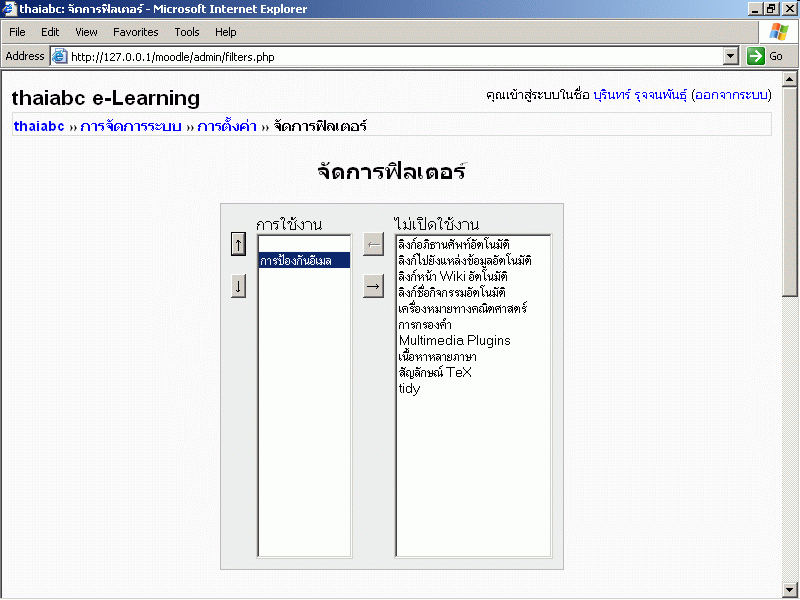Click the right arrow to disable filter
Image resolution: width=800 pixels, height=600 pixels.
coord(373,287)
